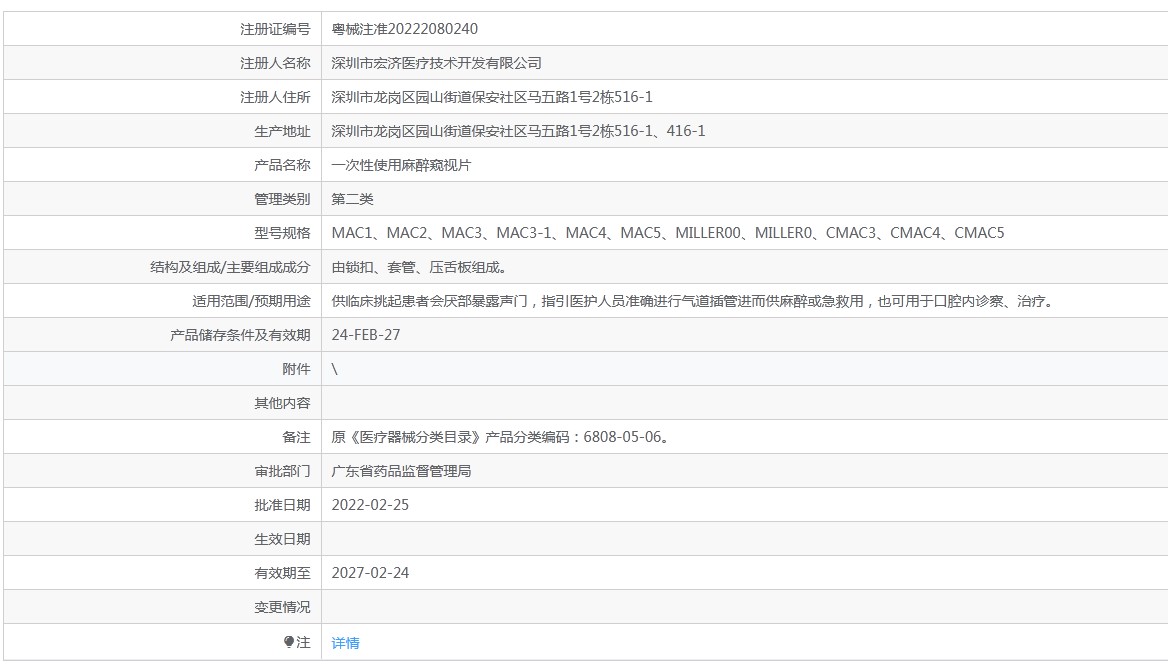Click the 适用范围/预期用途 label
The width and height of the screenshot is (1168, 665).
coord(251,302)
